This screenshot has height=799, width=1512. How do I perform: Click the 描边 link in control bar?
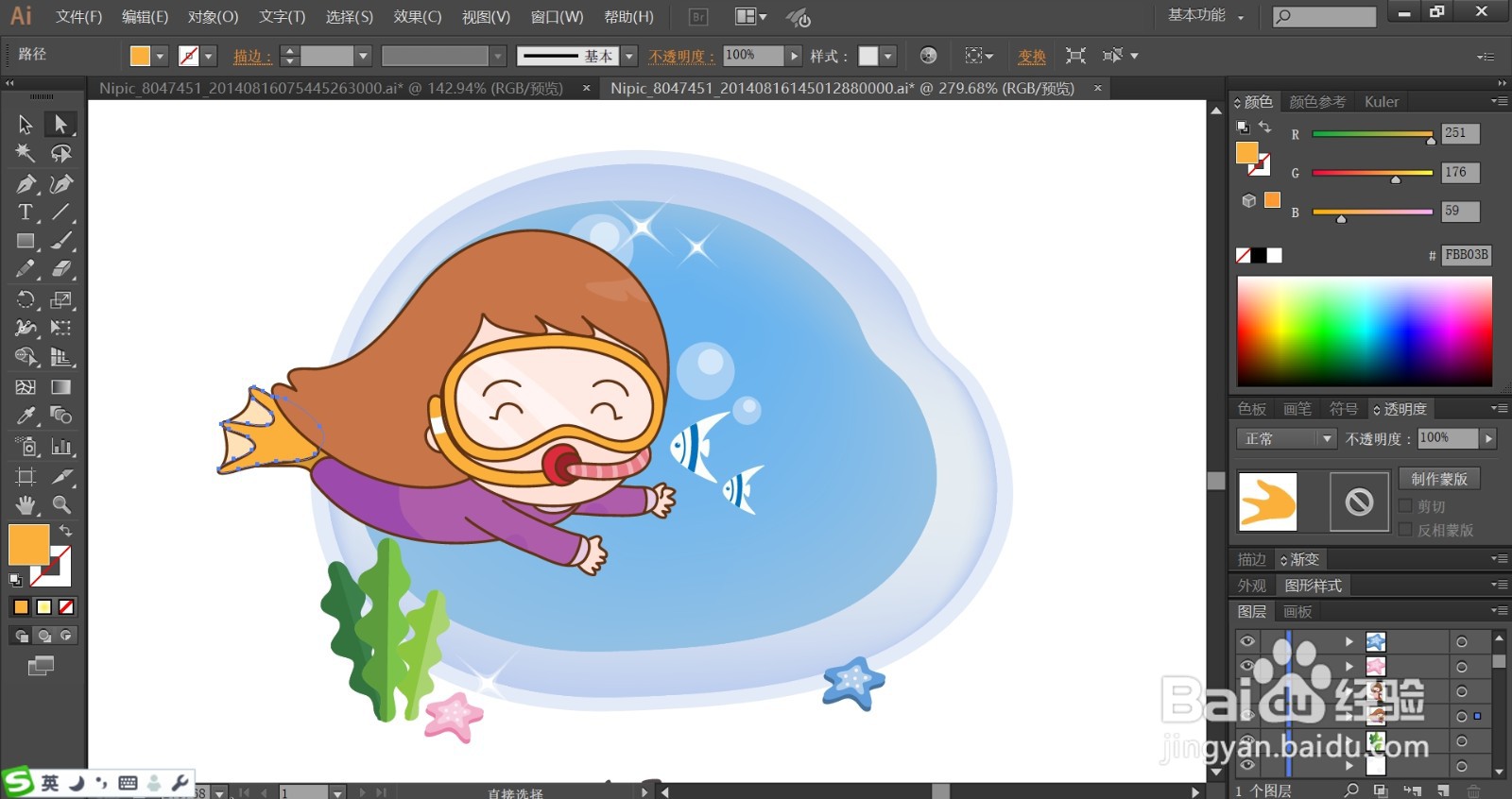(252, 57)
